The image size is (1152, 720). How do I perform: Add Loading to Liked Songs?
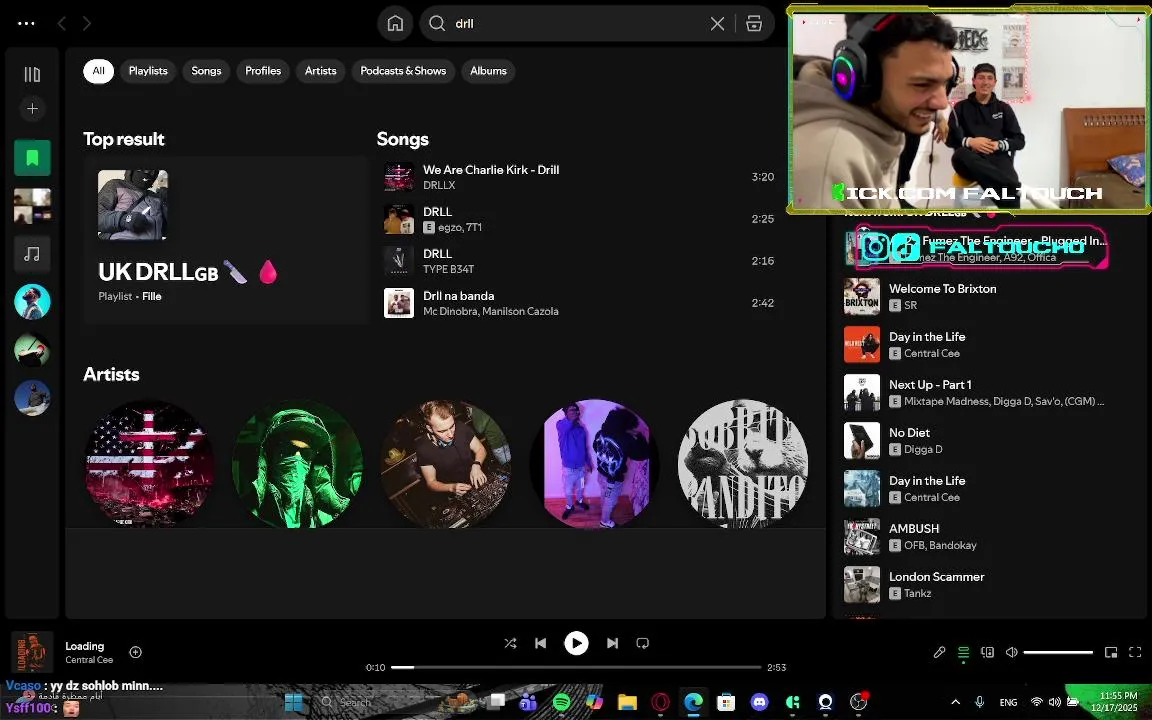pyautogui.click(x=136, y=652)
